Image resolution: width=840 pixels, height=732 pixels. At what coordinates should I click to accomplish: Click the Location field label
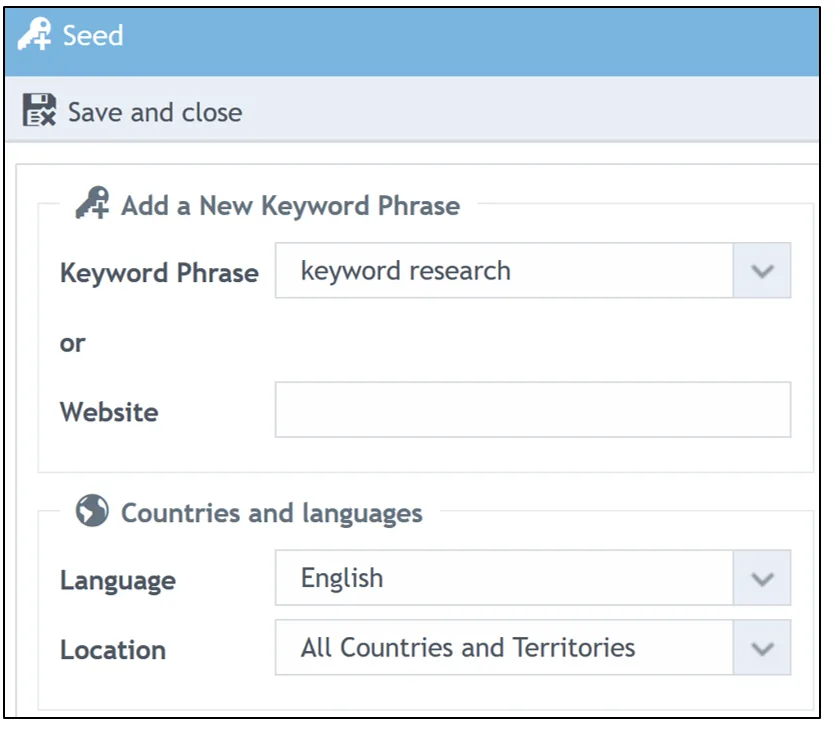(113, 650)
